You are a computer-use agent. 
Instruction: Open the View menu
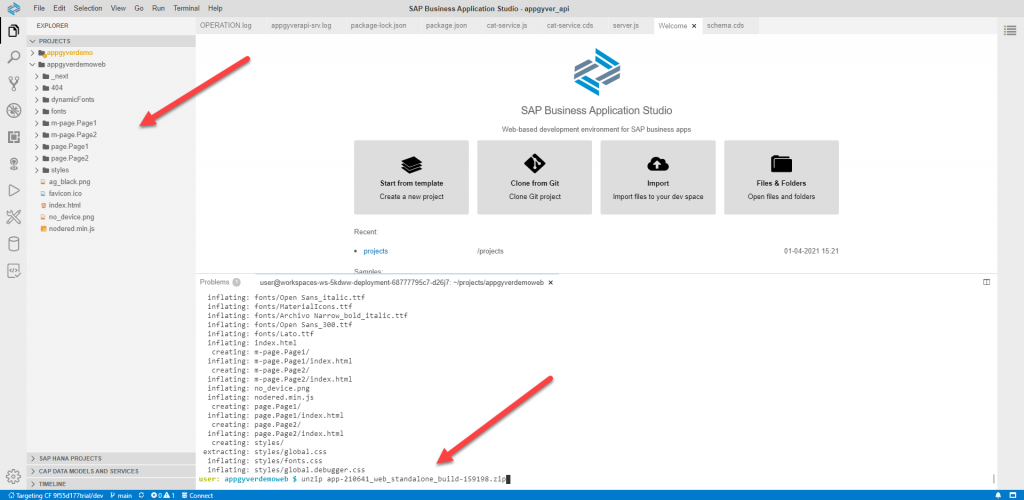tap(118, 8)
